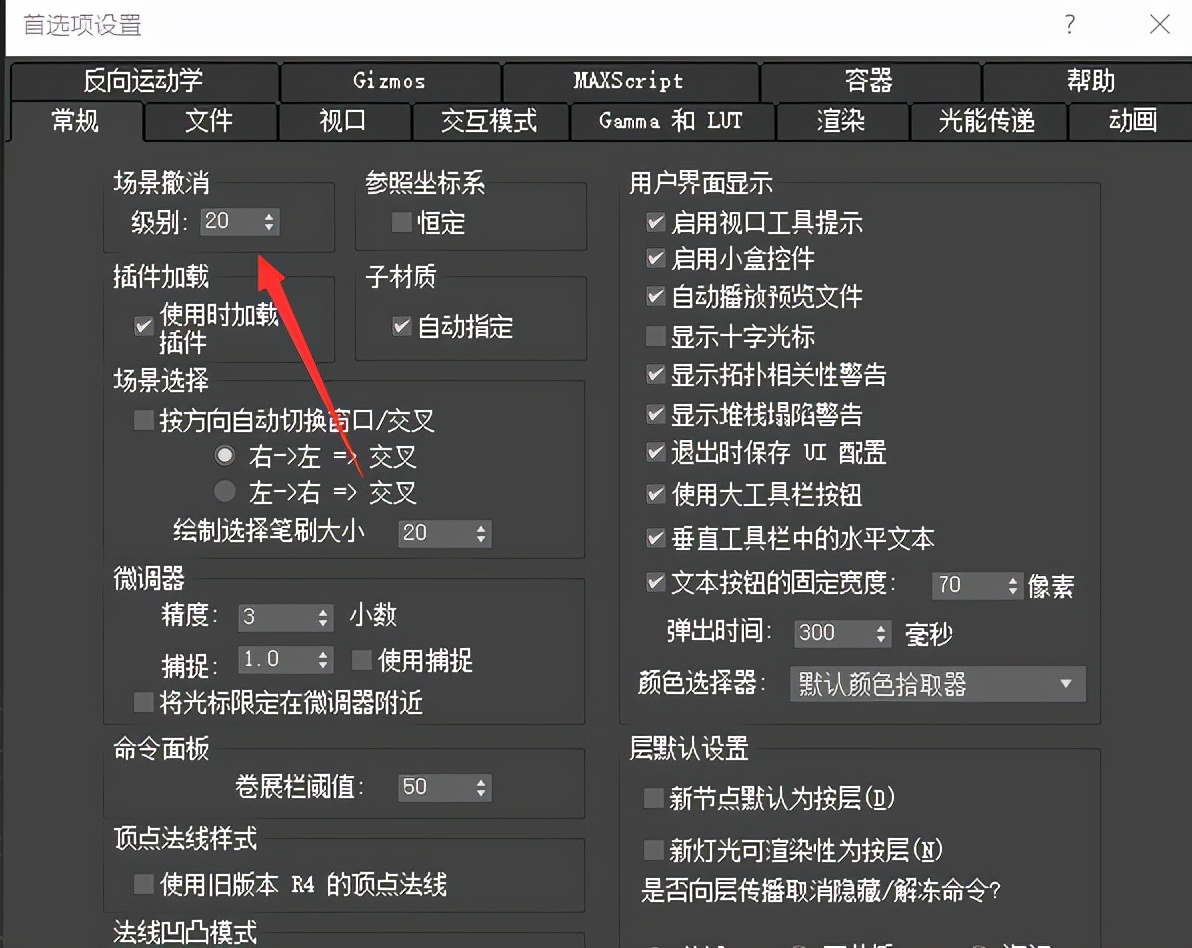
Task: Open the Gizmos settings tab
Action: click(x=390, y=82)
